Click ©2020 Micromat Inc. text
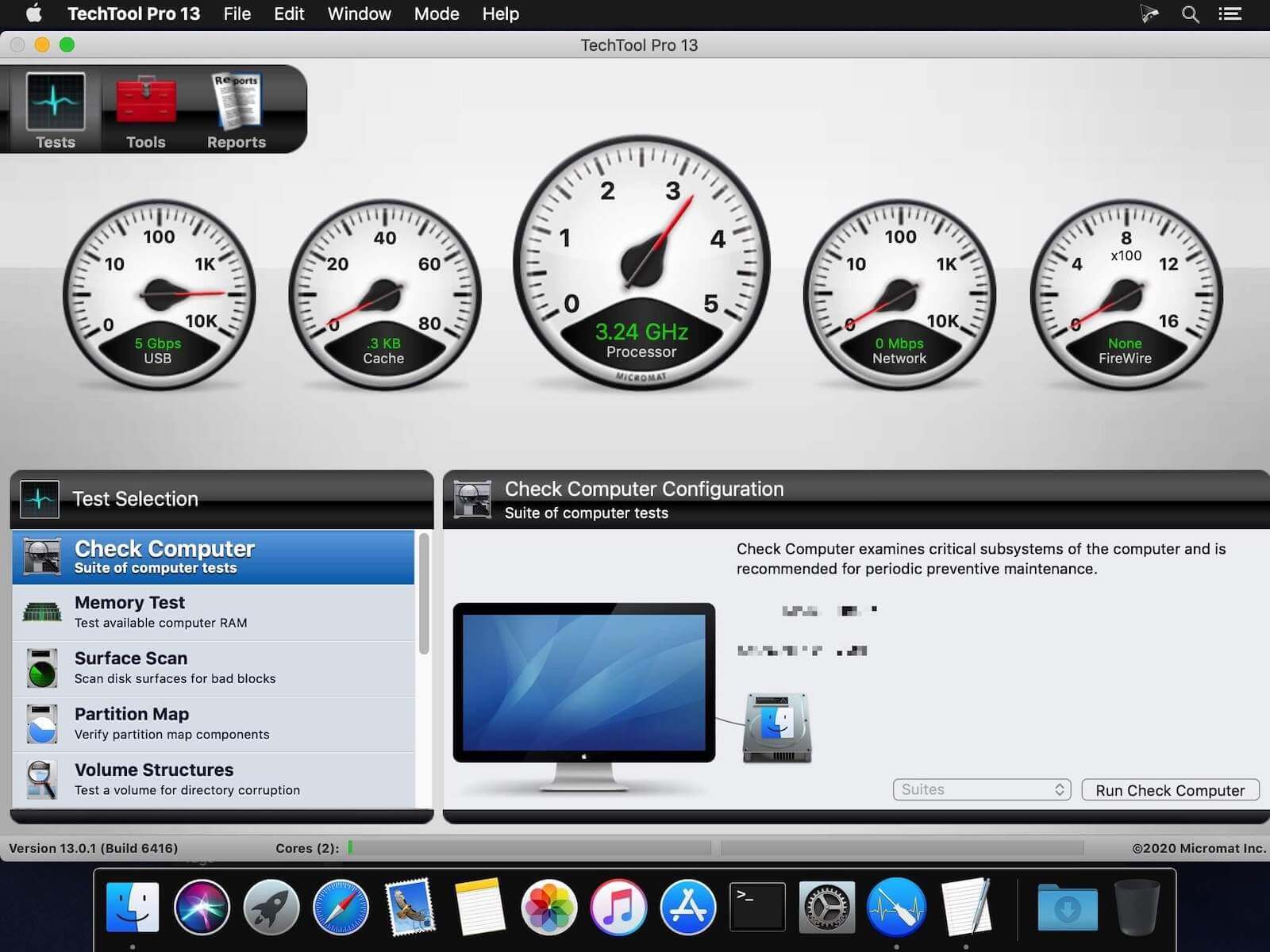Screen dimensions: 1270x952 click(x=1199, y=848)
